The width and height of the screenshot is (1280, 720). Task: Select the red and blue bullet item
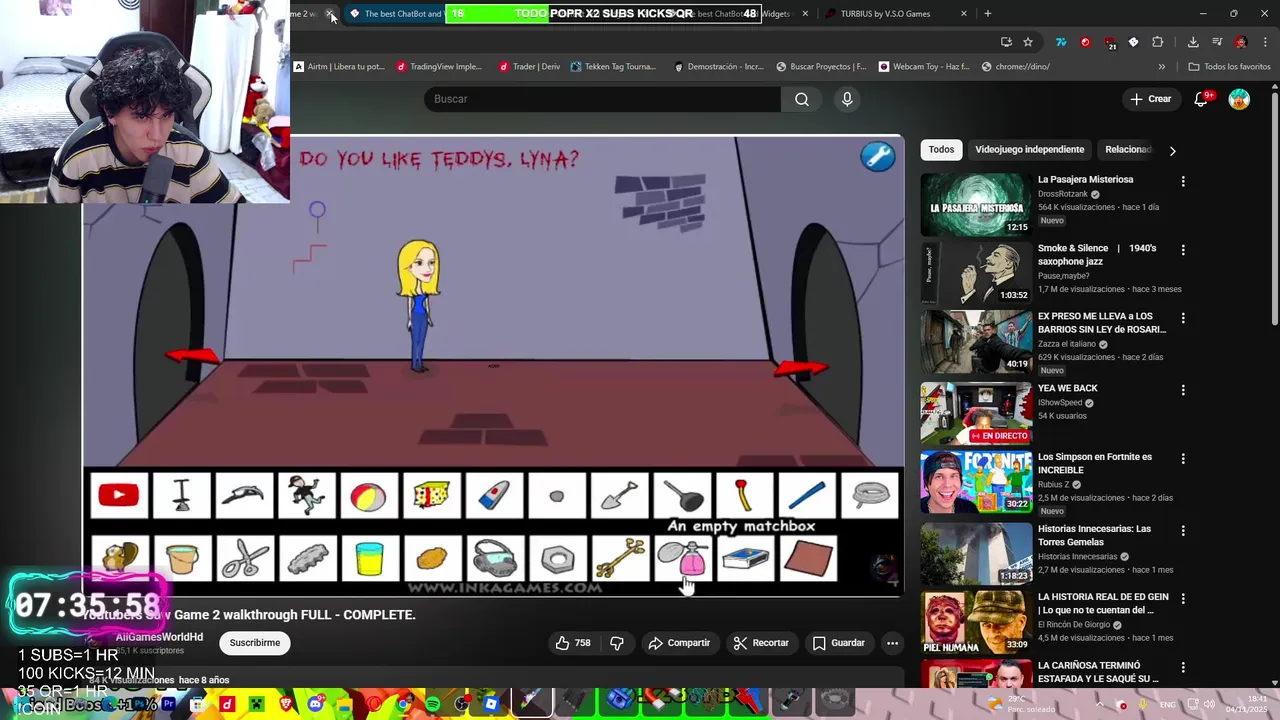[494, 495]
